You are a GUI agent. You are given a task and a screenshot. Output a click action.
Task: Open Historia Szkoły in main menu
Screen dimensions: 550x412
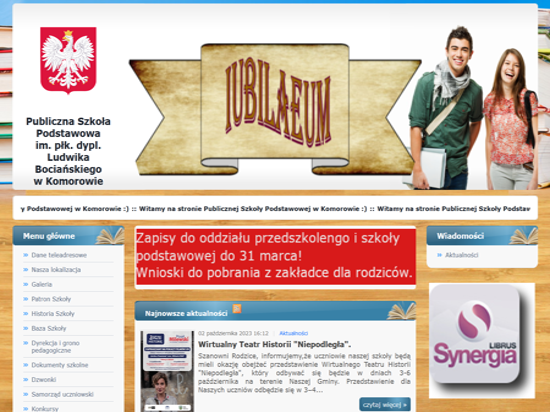pos(53,314)
